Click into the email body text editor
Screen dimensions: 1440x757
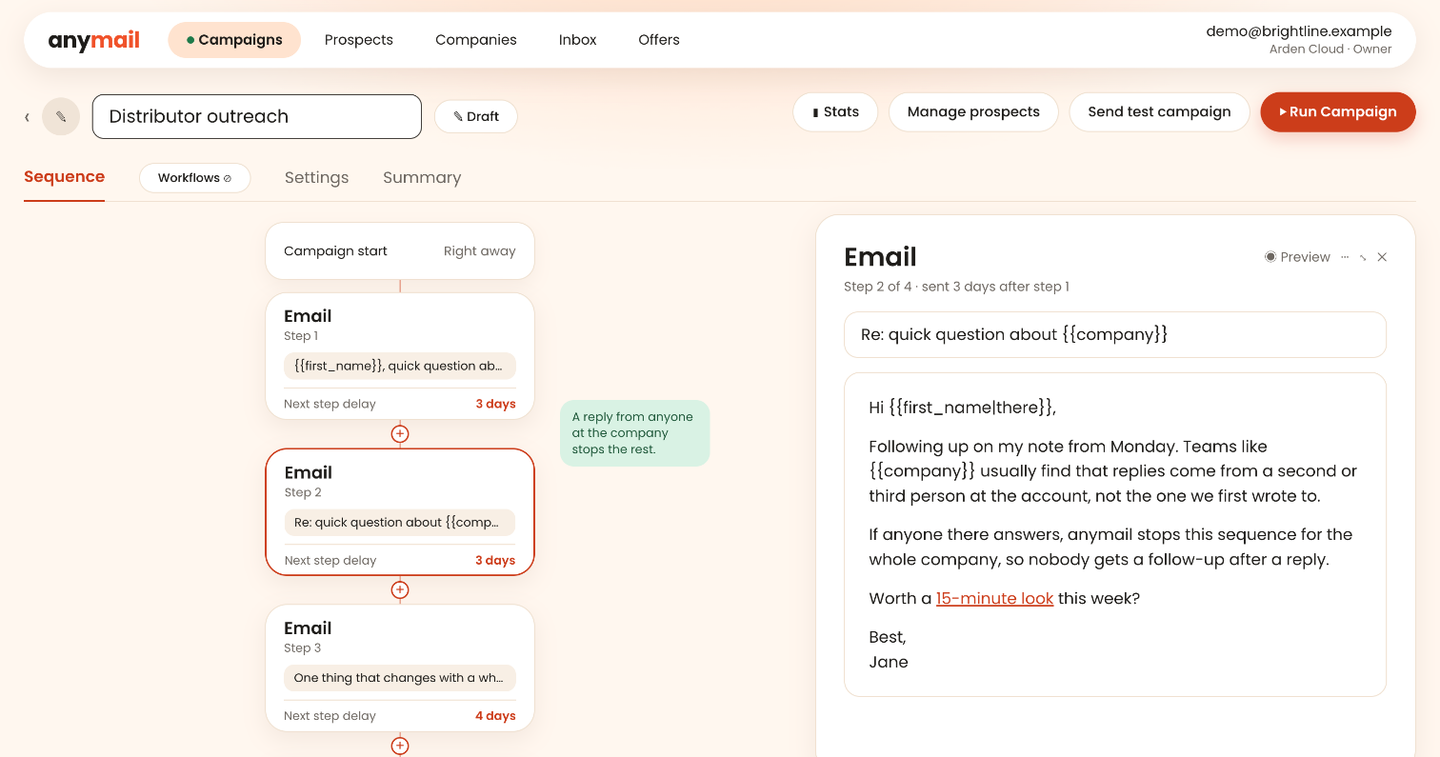[1115, 535]
